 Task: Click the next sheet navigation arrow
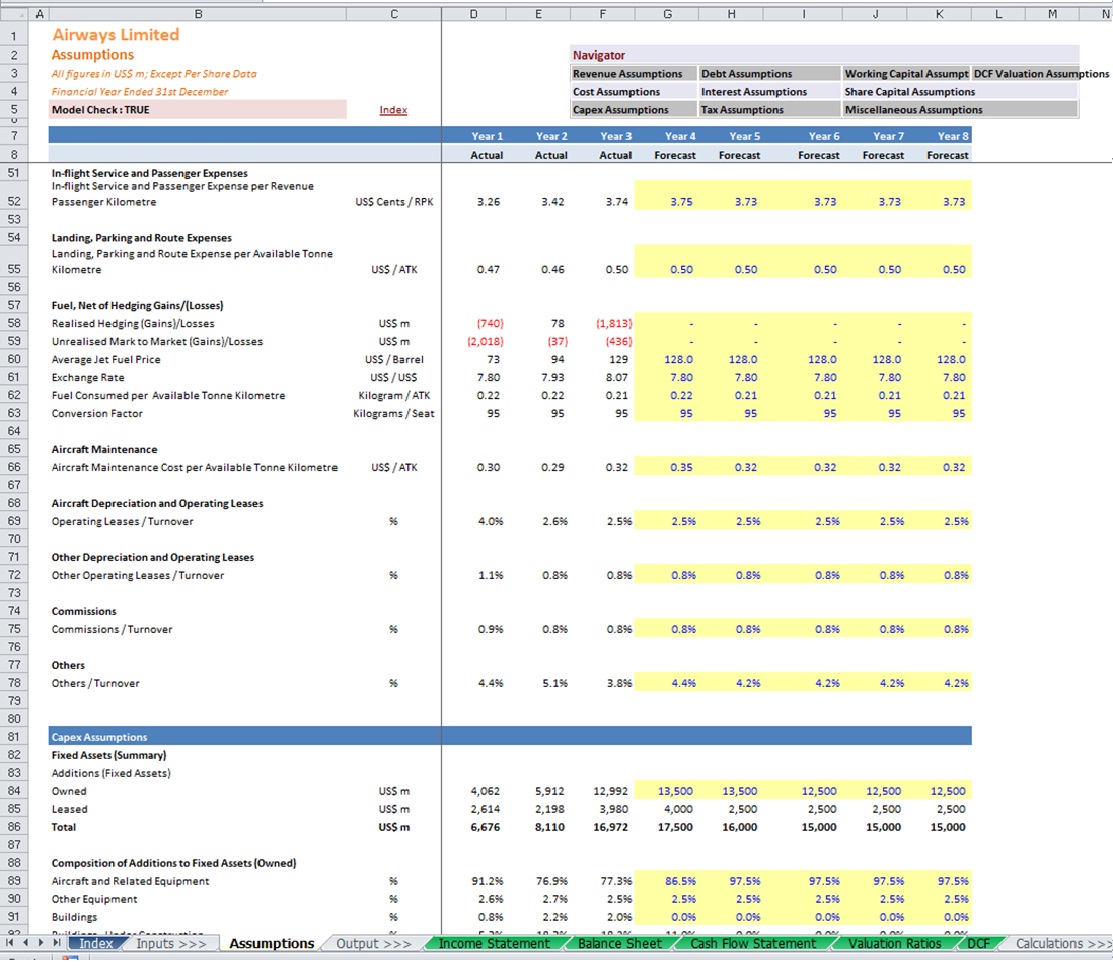click(x=40, y=943)
